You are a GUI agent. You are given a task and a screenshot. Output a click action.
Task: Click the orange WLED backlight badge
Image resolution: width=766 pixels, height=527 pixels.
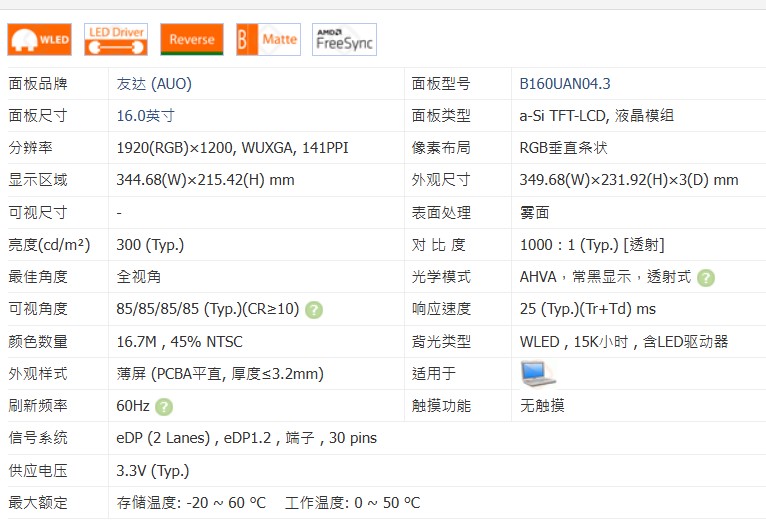[40, 40]
